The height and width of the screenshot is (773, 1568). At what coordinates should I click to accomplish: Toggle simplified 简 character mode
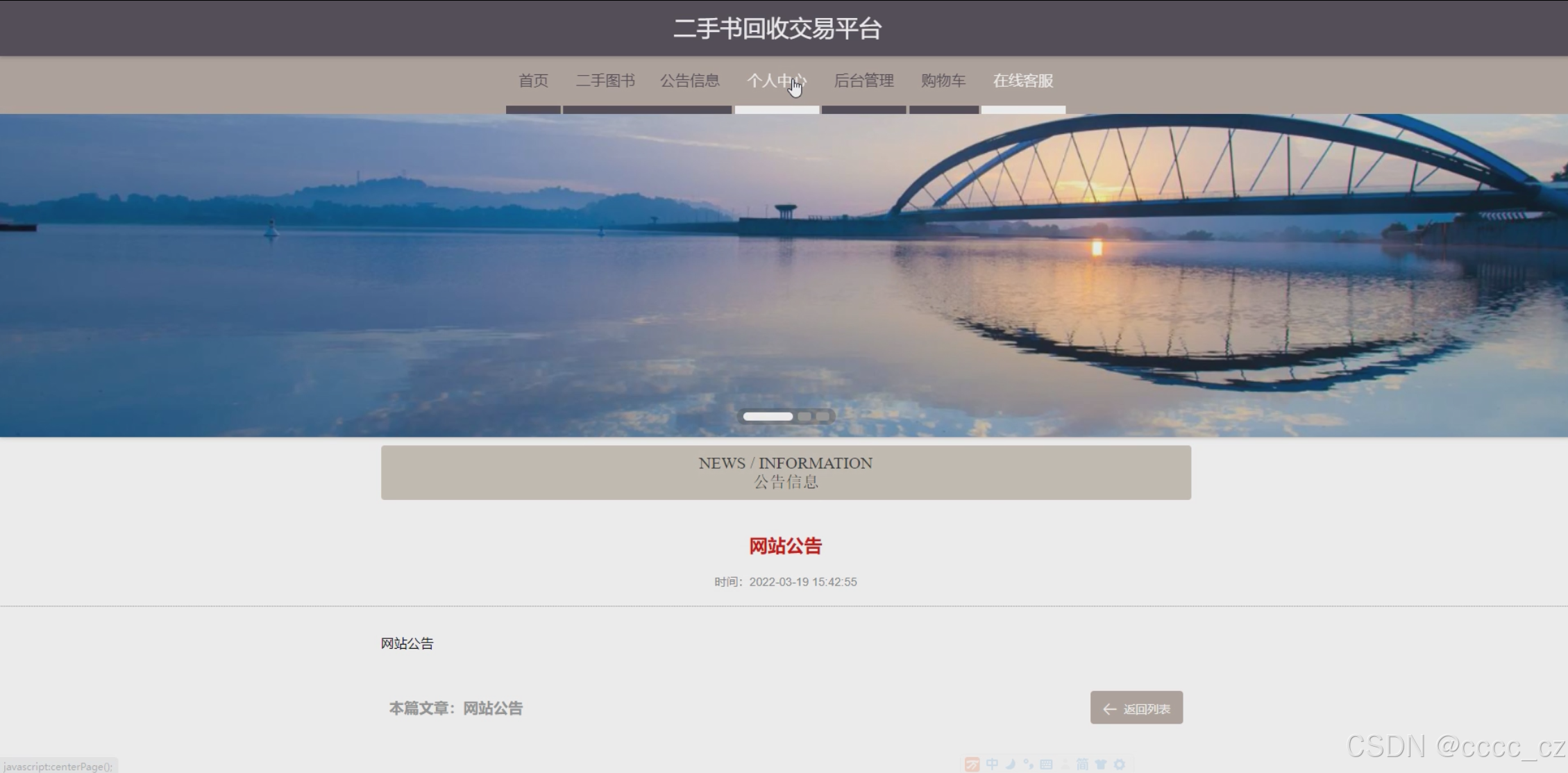[1082, 764]
